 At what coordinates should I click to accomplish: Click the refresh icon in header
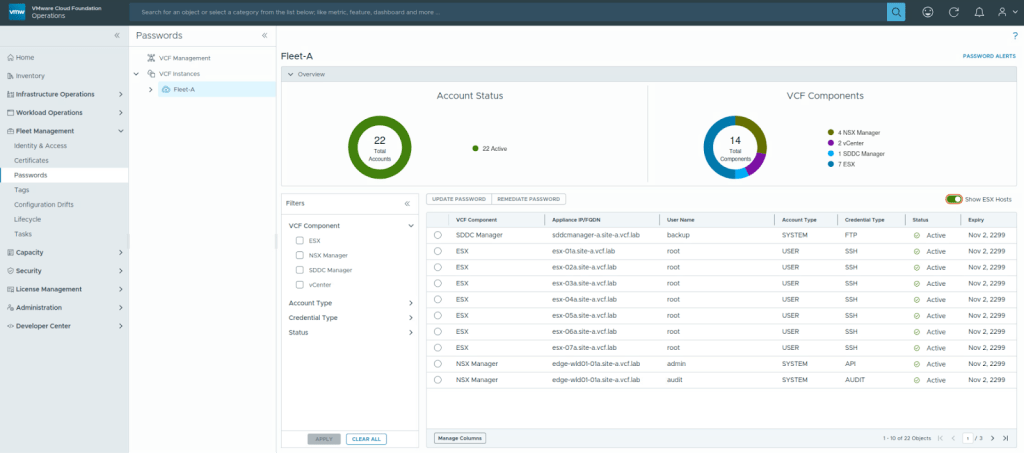(x=953, y=12)
